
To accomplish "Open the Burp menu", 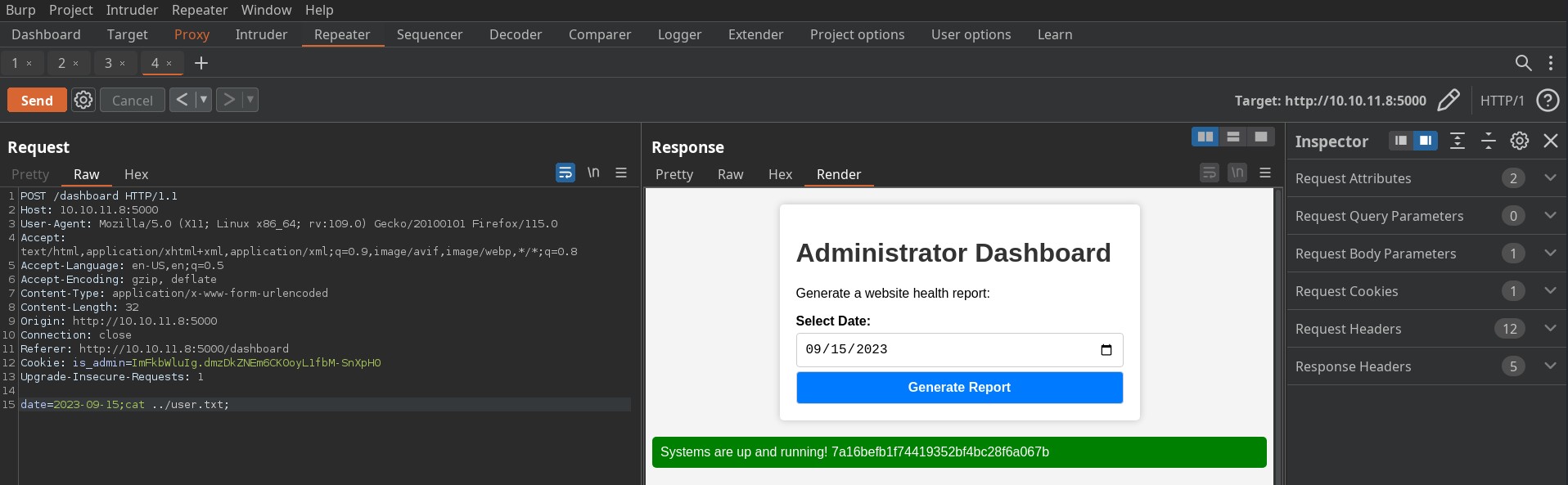I will coord(20,10).
